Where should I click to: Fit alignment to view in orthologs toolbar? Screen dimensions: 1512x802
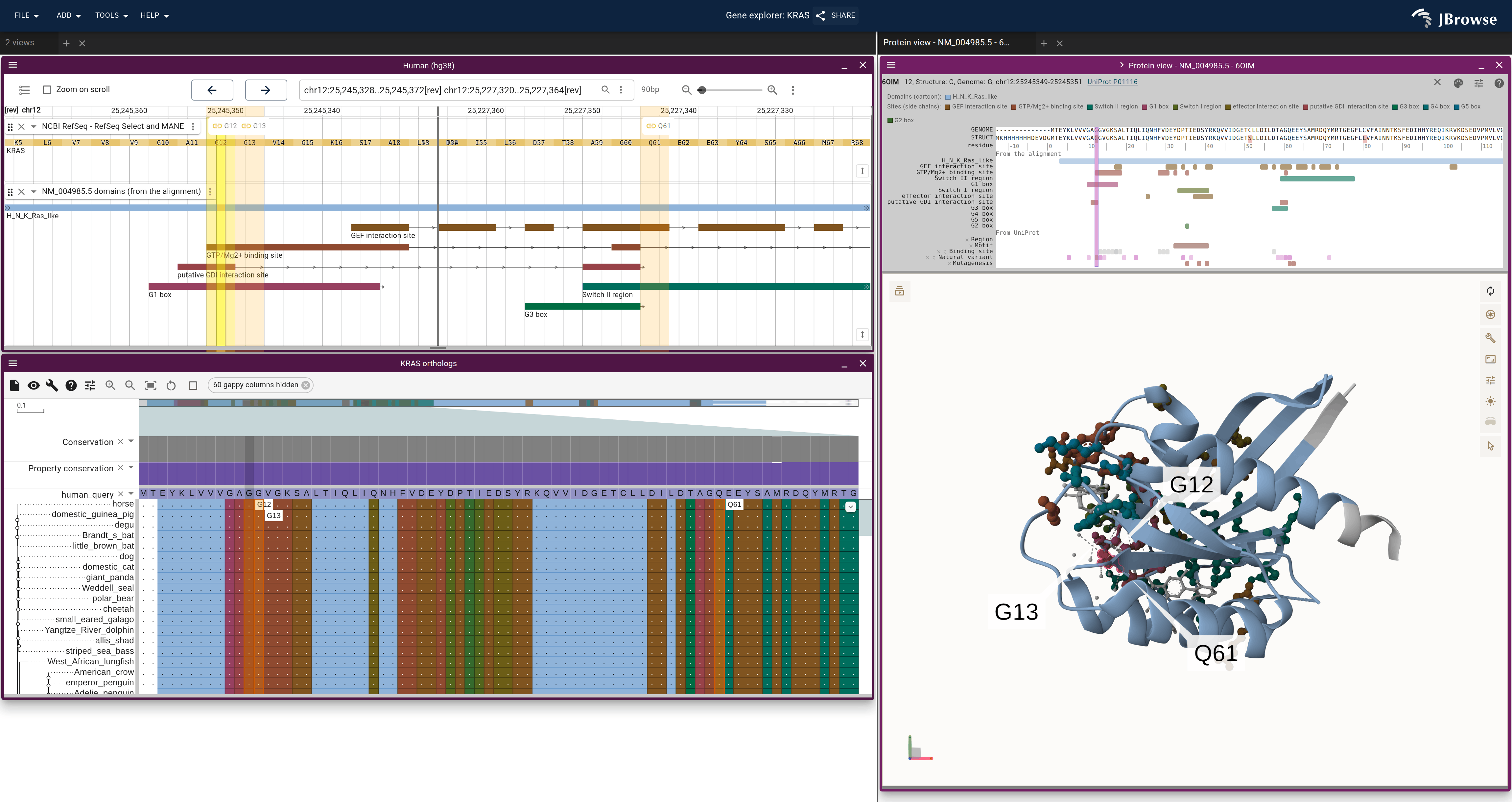[x=151, y=385]
